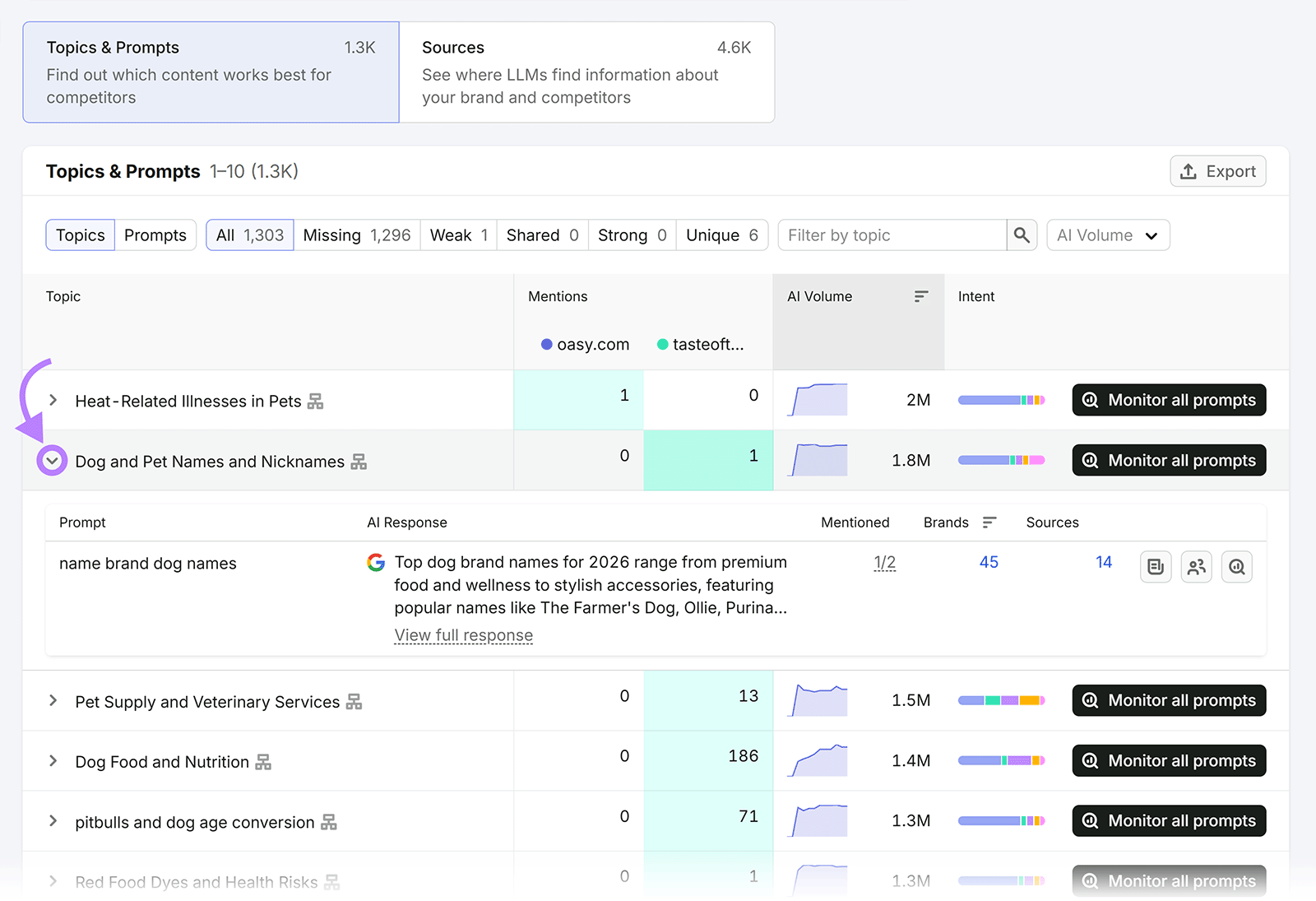Expand the pitbulls and dog age conversion topic
The width and height of the screenshot is (1316, 901).
click(x=53, y=820)
